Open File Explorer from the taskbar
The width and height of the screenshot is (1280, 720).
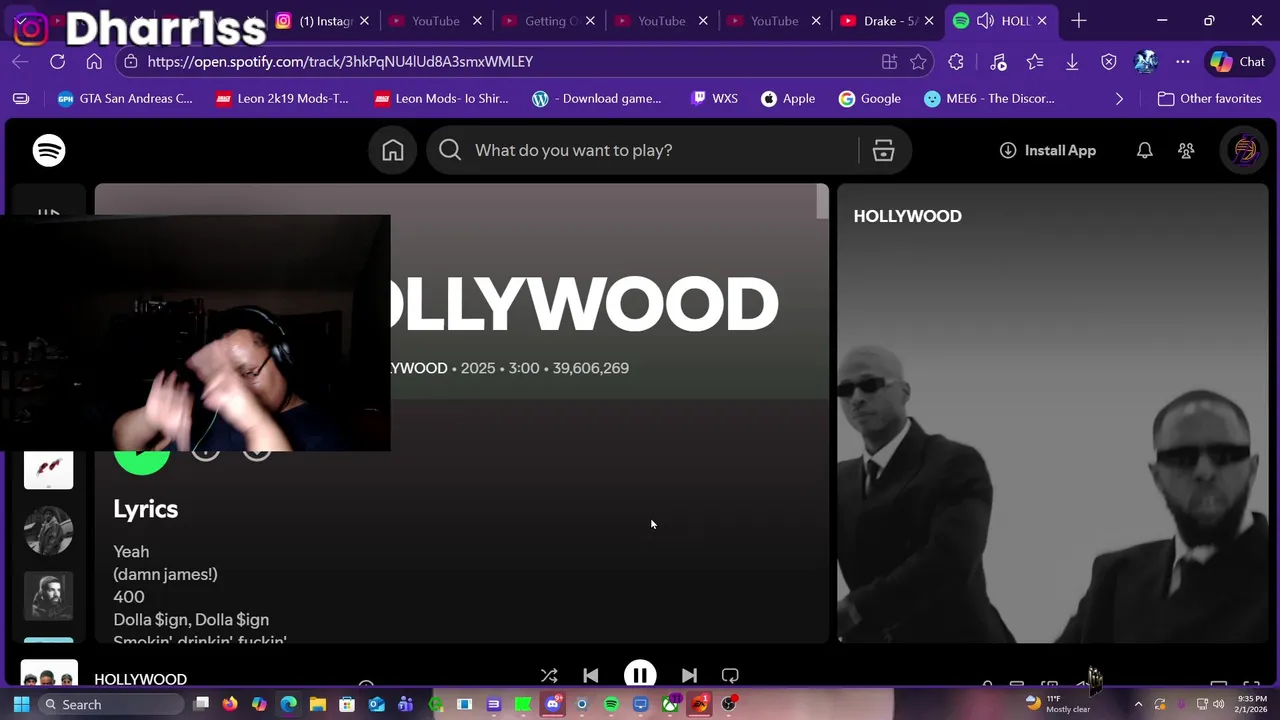[318, 704]
